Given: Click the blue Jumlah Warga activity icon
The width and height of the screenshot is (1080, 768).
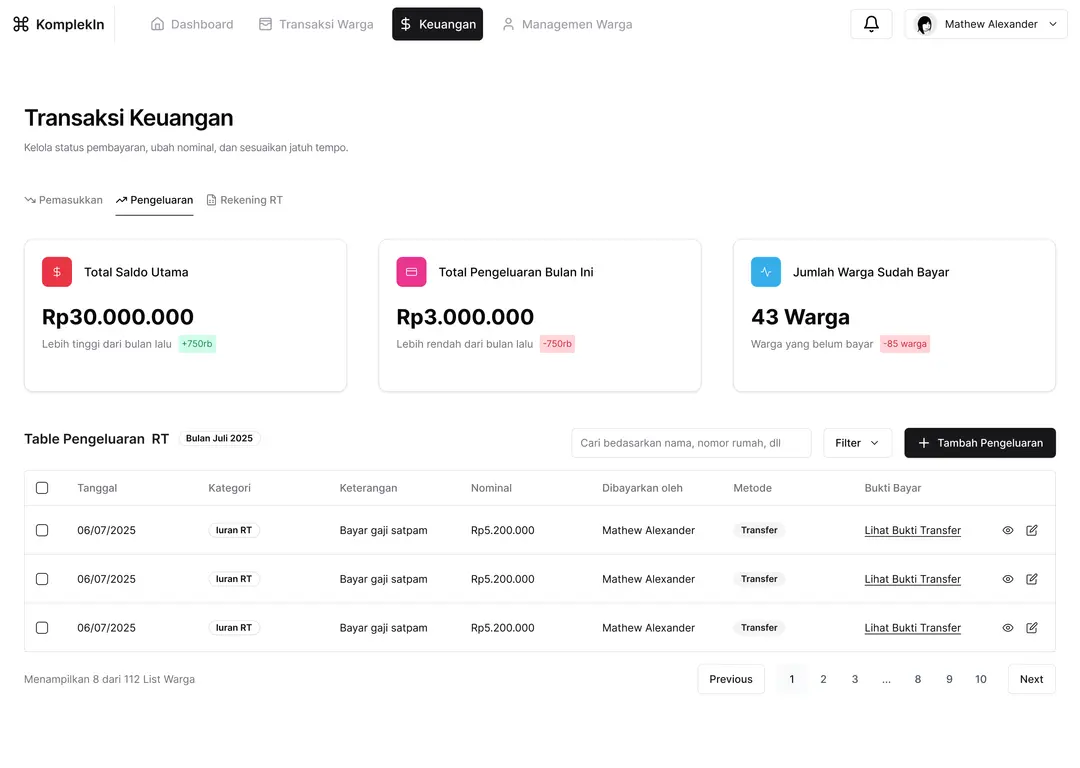Looking at the screenshot, I should (x=766, y=272).
